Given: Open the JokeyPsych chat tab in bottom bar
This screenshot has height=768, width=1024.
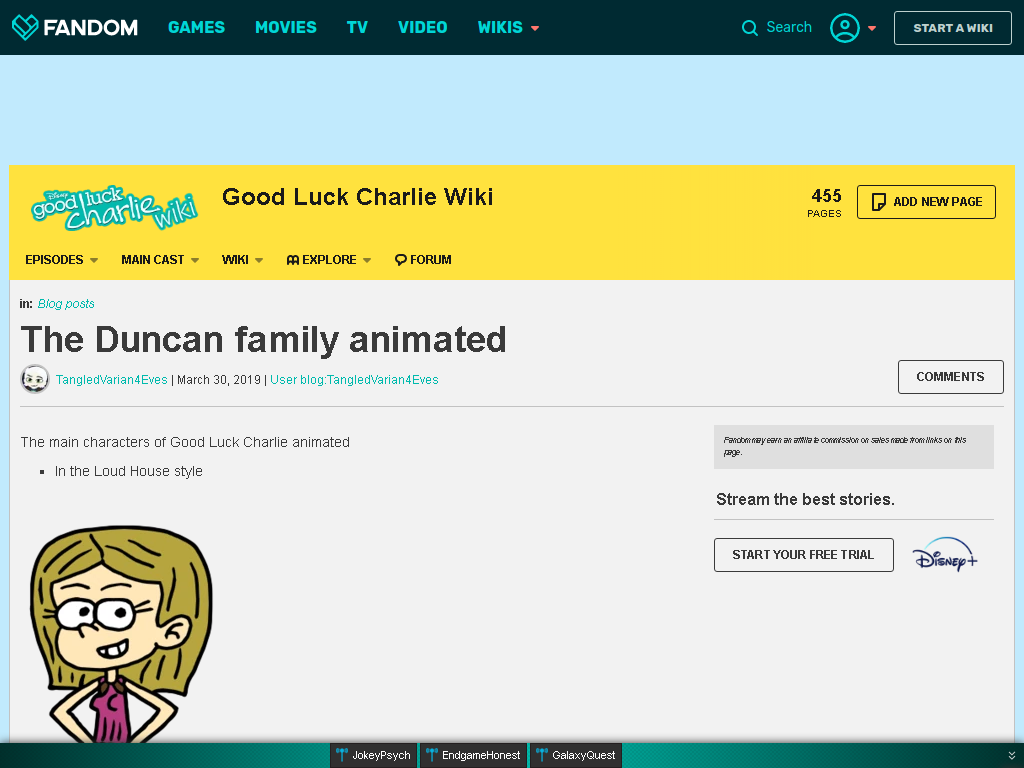Looking at the screenshot, I should 374,755.
